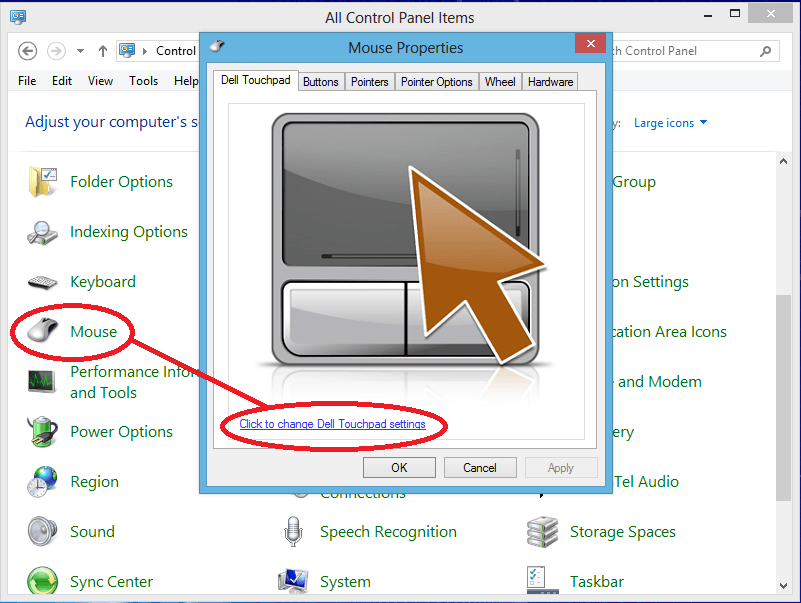The height and width of the screenshot is (603, 801).
Task: Click the Keyboard control panel icon
Action: coord(43,282)
